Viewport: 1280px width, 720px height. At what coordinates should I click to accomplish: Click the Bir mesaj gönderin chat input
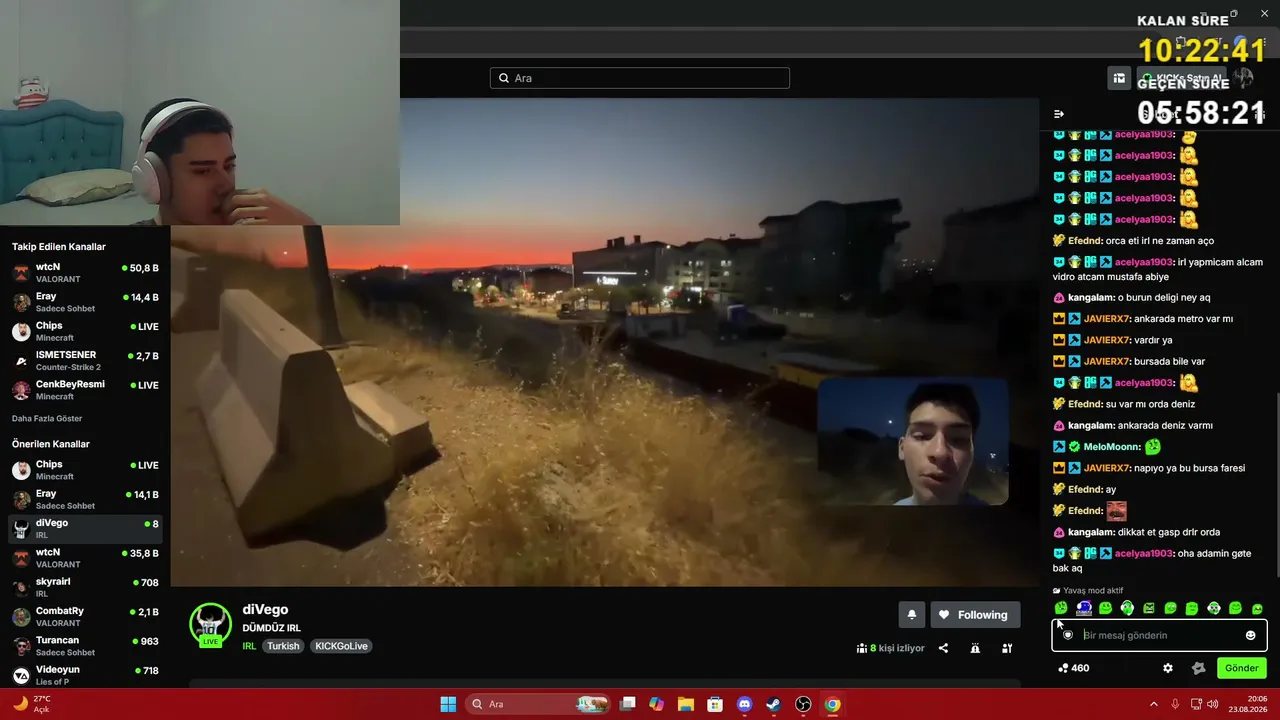[1159, 635]
